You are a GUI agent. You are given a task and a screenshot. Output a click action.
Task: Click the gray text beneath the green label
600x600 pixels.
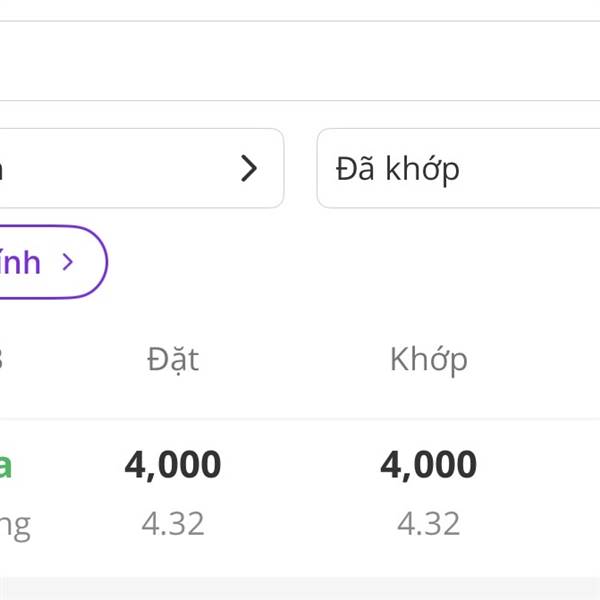14,524
